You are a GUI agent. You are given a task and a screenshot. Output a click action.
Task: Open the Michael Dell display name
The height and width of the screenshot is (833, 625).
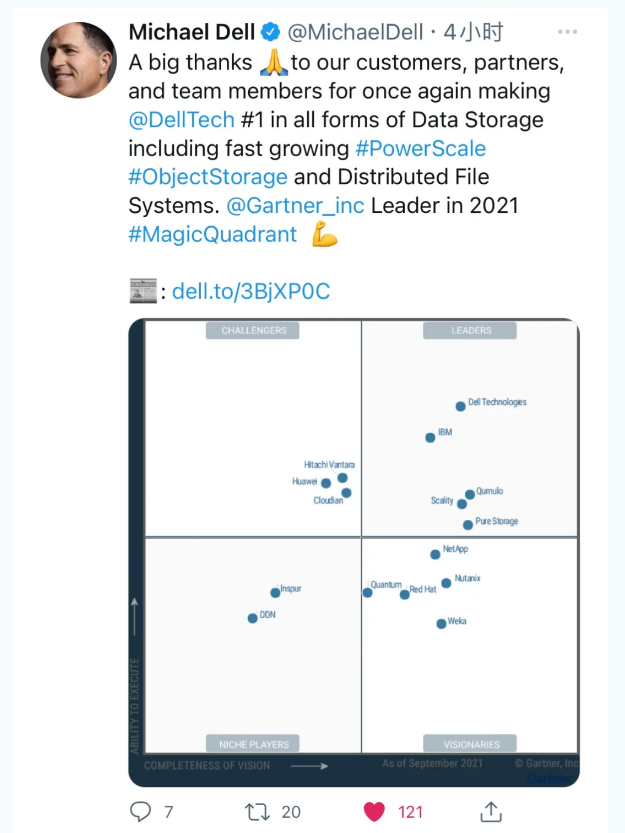pos(192,33)
